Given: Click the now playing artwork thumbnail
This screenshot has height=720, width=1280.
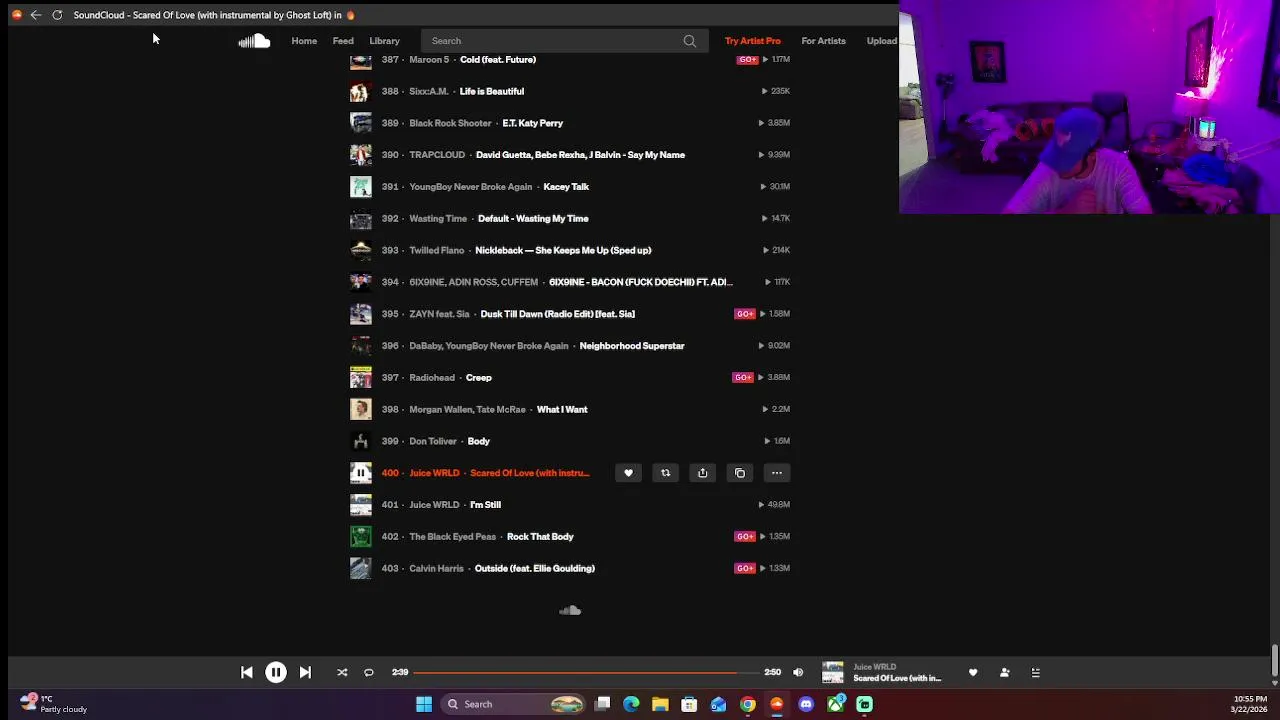Looking at the screenshot, I should pyautogui.click(x=833, y=673).
